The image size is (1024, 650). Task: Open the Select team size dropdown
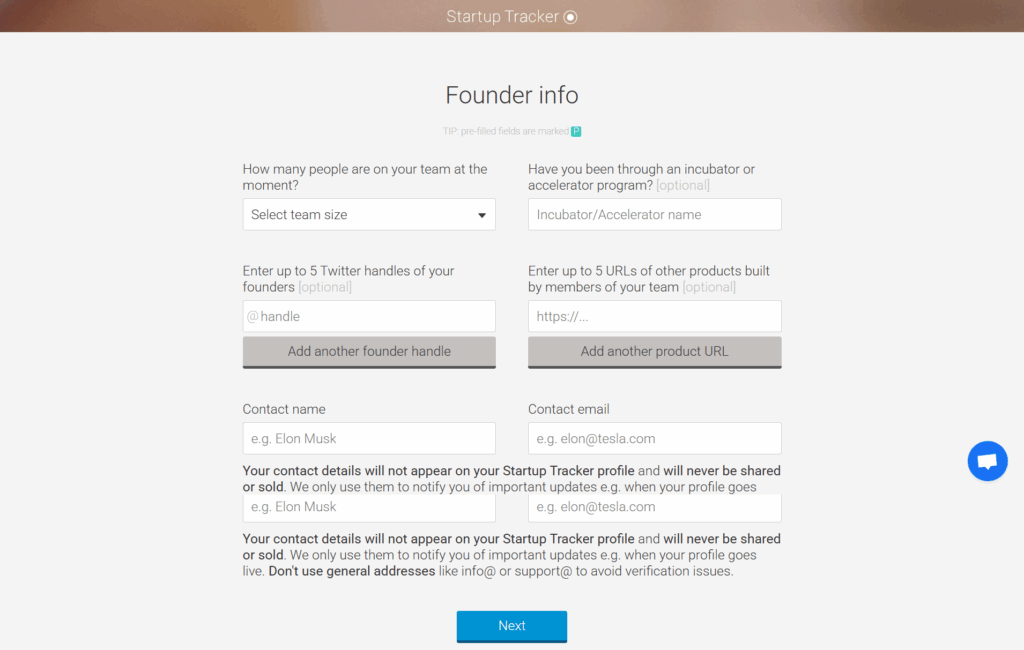click(369, 214)
